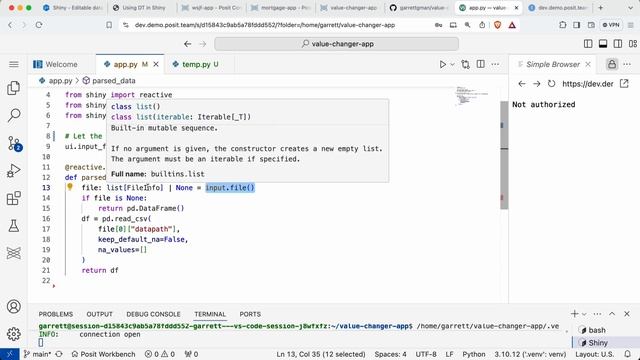Open notifications bell in status bar
The width and height of the screenshot is (640, 360).
click(627, 354)
